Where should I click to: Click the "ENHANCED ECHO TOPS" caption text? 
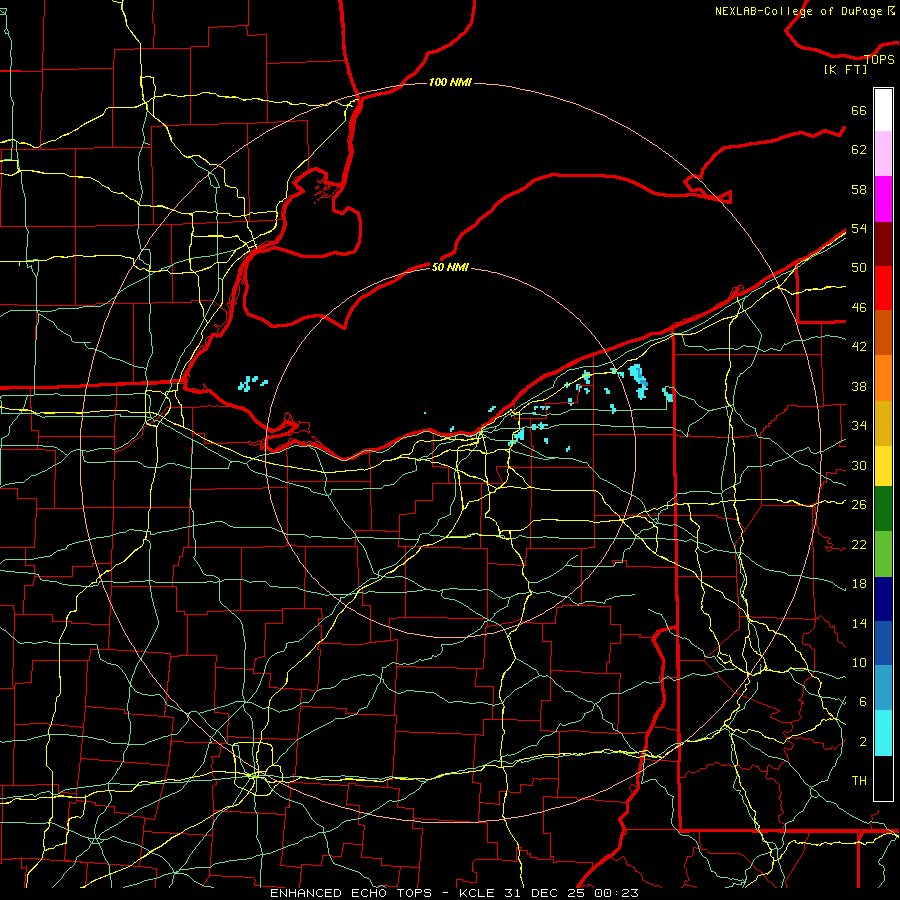click(x=351, y=893)
